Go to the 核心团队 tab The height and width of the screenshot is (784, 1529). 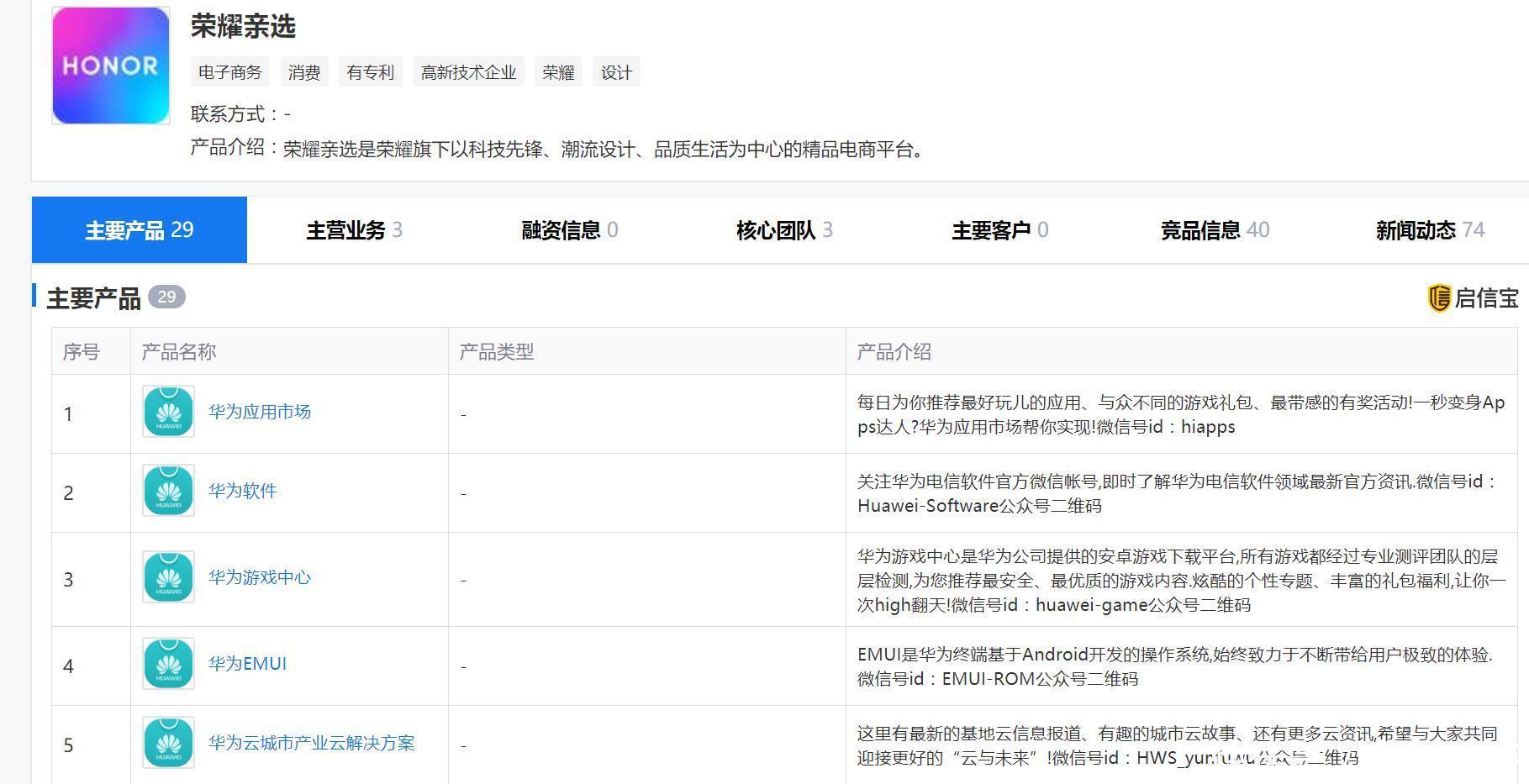783,230
